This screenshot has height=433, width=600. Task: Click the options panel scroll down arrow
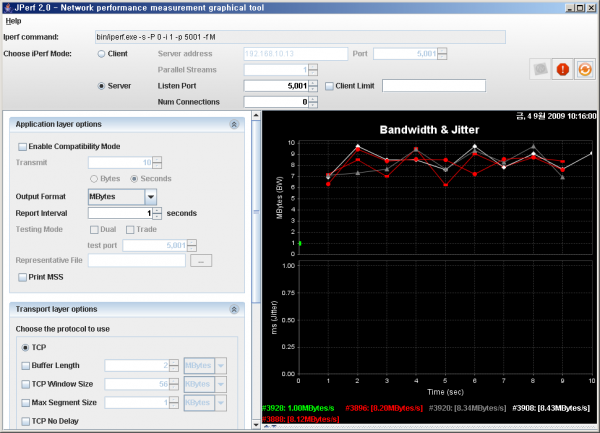coord(256,425)
